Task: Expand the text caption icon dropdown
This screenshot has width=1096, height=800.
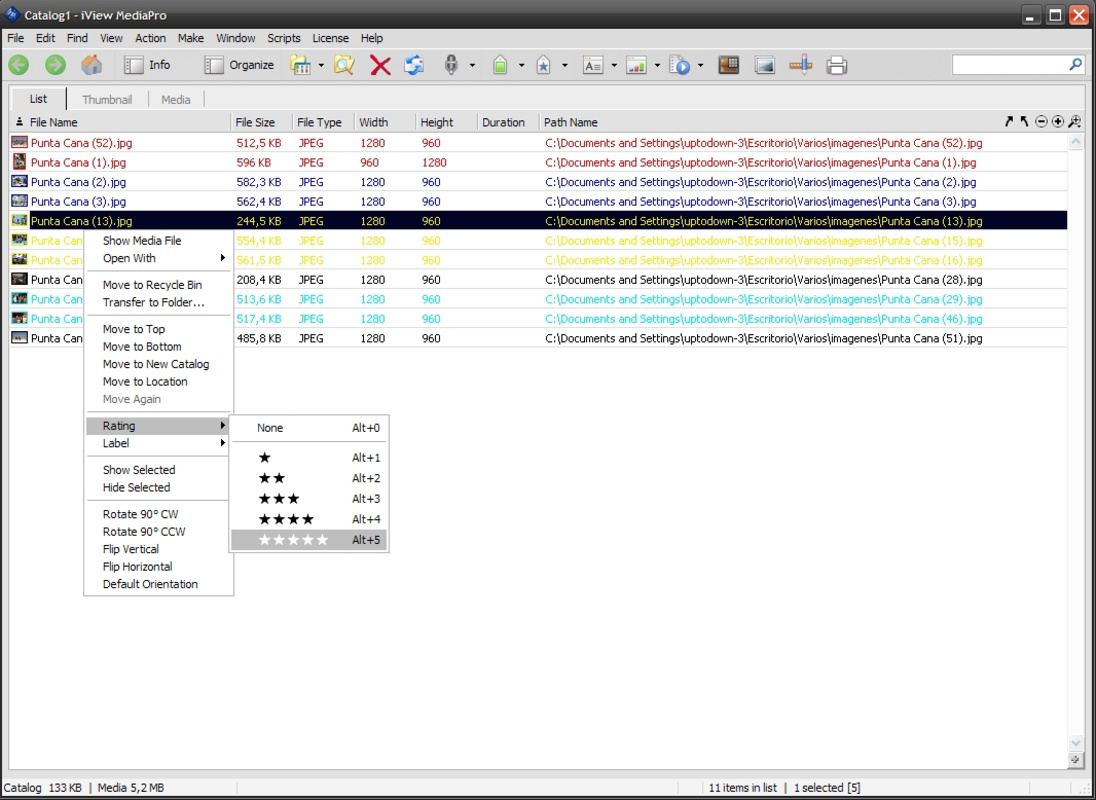Action: click(614, 66)
